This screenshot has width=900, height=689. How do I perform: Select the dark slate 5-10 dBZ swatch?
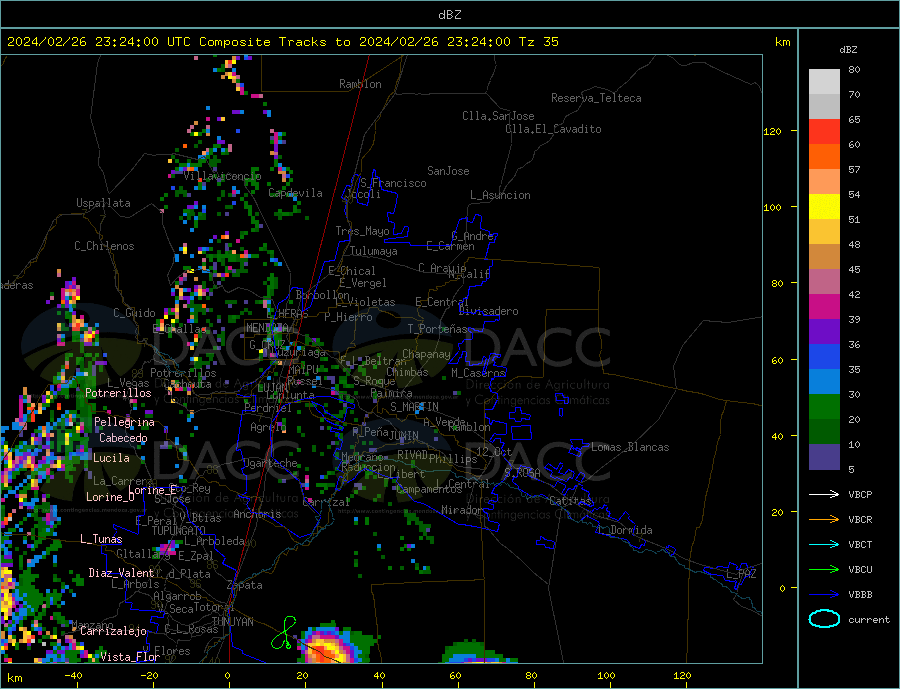coord(824,457)
